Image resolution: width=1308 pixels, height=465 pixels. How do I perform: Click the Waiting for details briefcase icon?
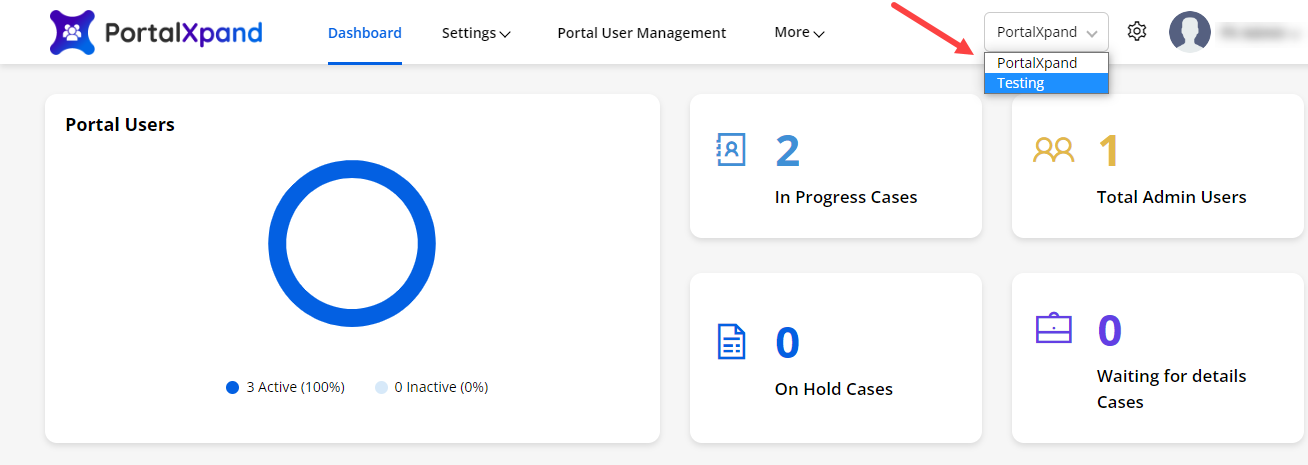click(1053, 328)
